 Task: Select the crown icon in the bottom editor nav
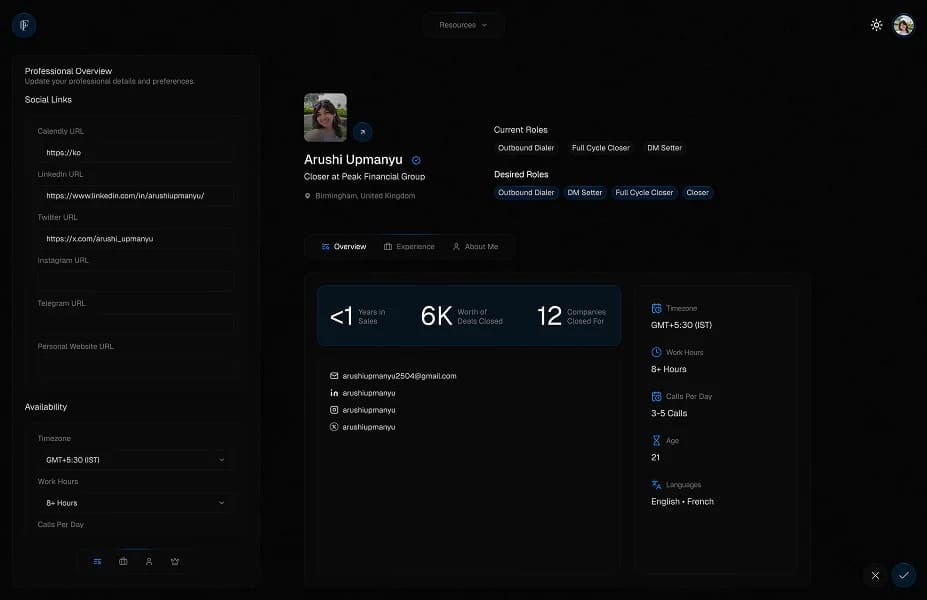tap(175, 561)
